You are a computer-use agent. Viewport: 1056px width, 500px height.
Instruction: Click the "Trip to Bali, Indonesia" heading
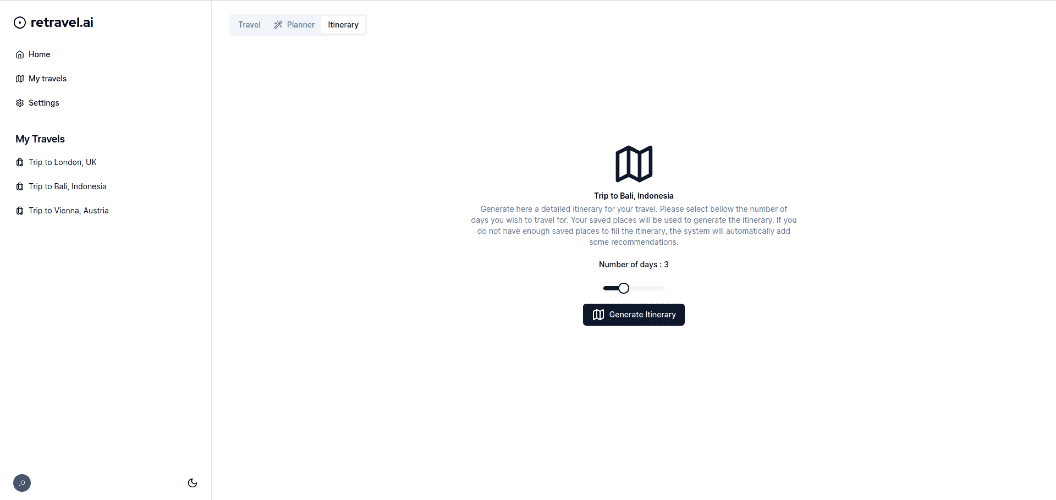coord(634,196)
